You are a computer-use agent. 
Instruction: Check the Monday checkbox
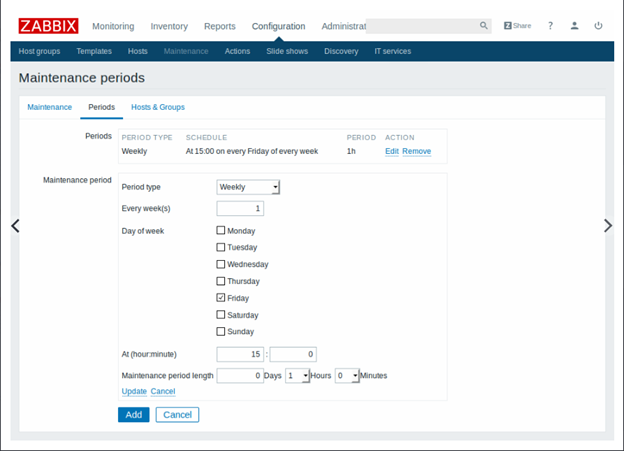pyautogui.click(x=220, y=230)
